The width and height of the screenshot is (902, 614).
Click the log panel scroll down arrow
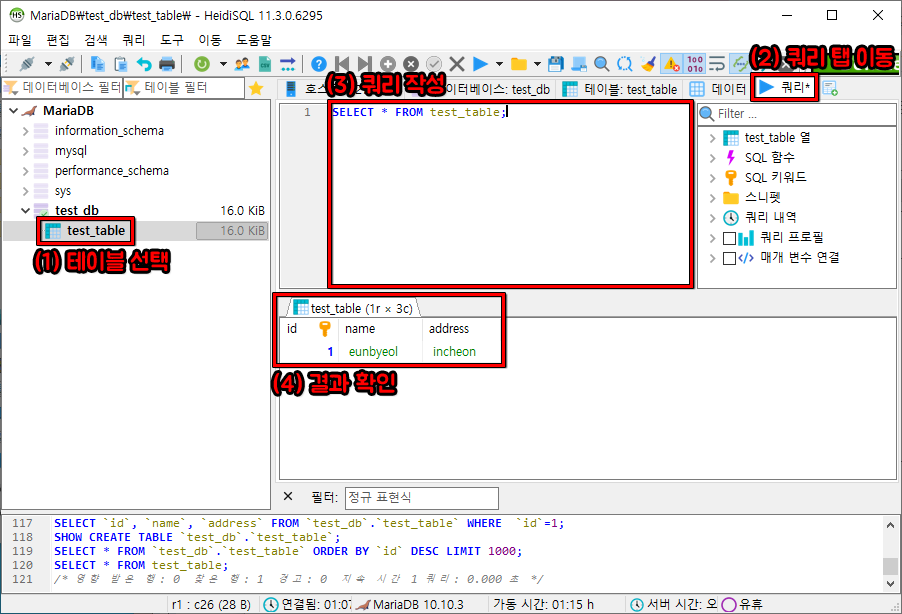pos(890,583)
